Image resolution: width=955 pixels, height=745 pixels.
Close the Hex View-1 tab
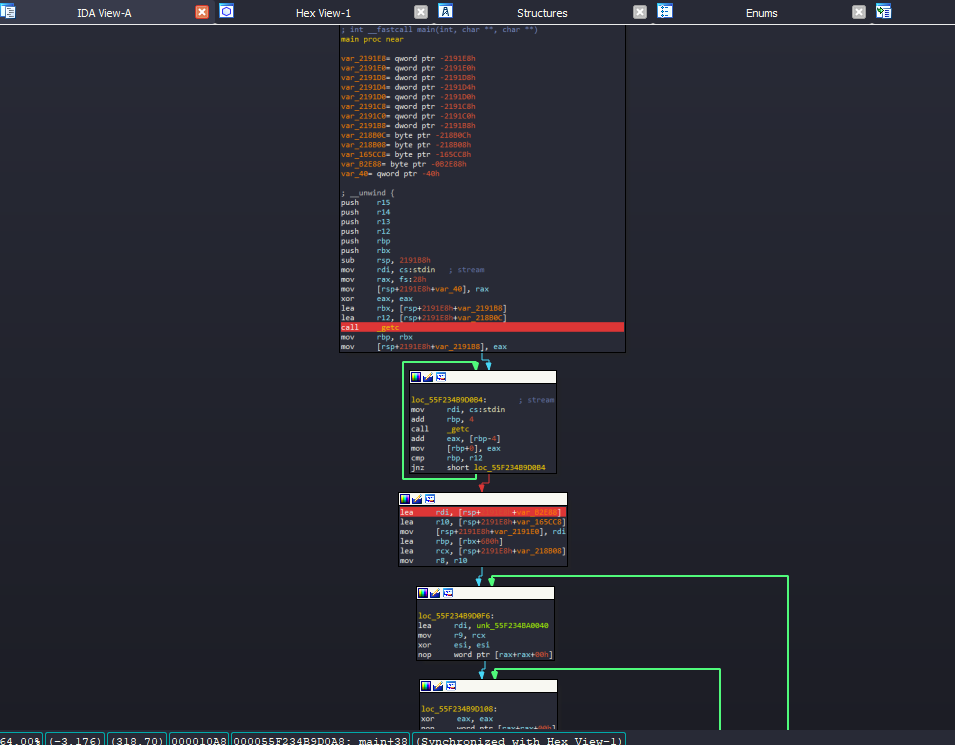(x=421, y=12)
